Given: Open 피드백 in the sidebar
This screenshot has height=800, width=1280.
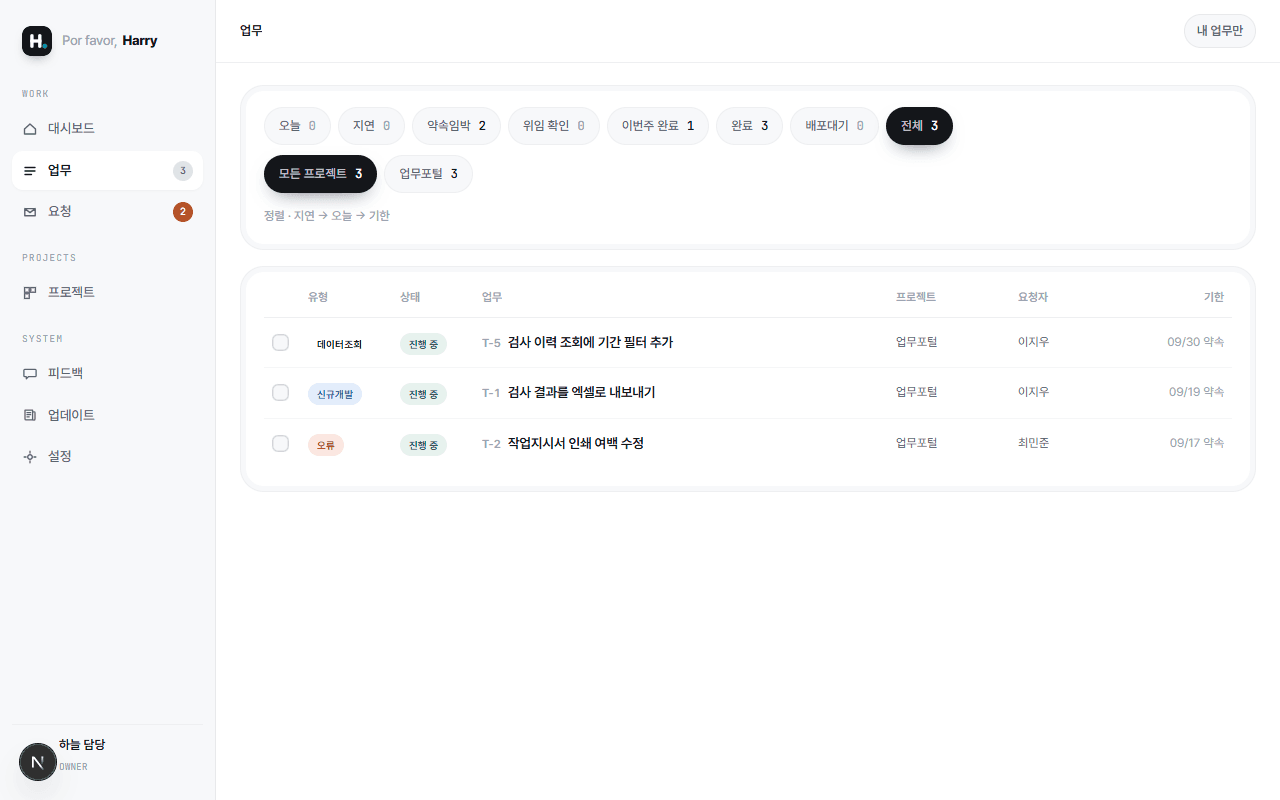Looking at the screenshot, I should pos(107,374).
